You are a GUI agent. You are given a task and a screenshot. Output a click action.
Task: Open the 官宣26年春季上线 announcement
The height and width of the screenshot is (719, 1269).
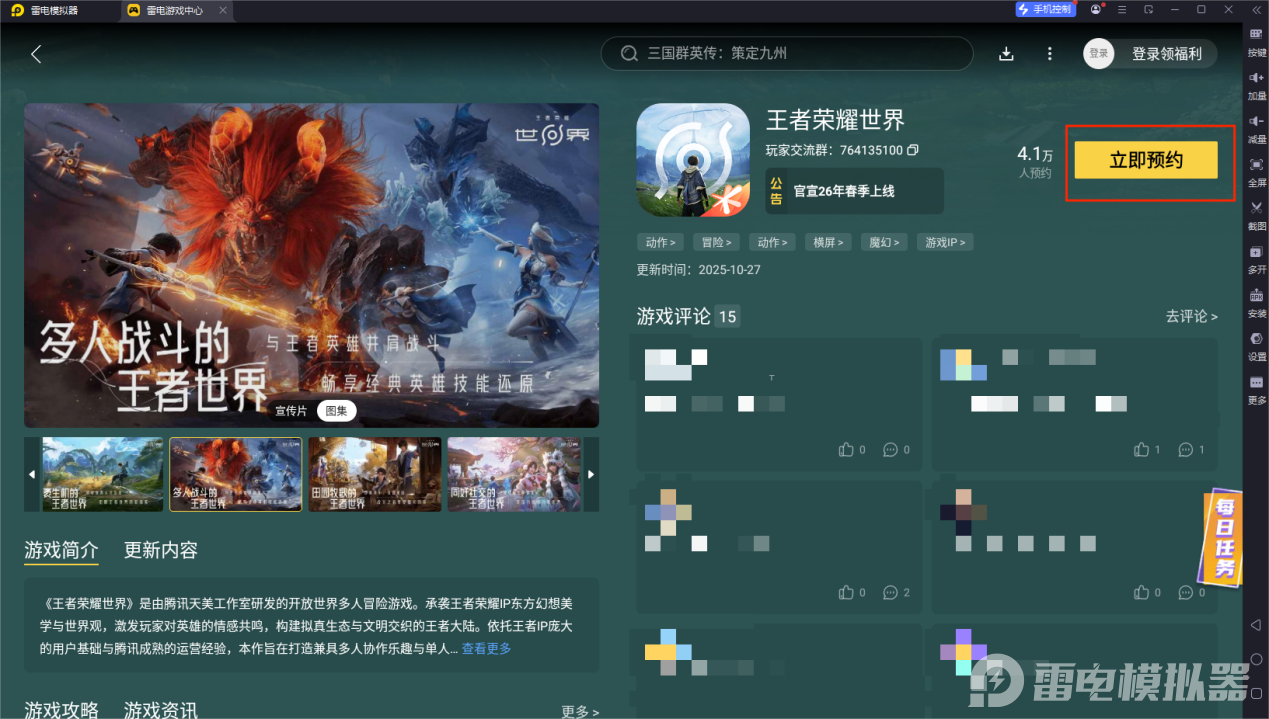point(854,190)
